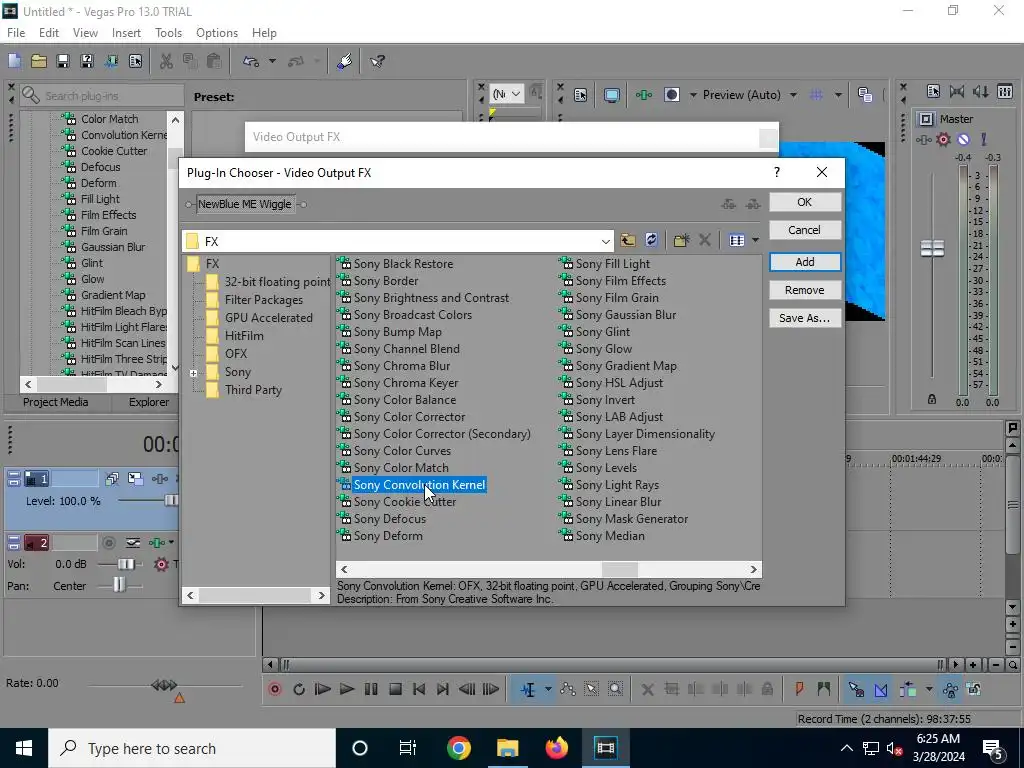
Task: Open the Insert menu
Action: coord(126,33)
